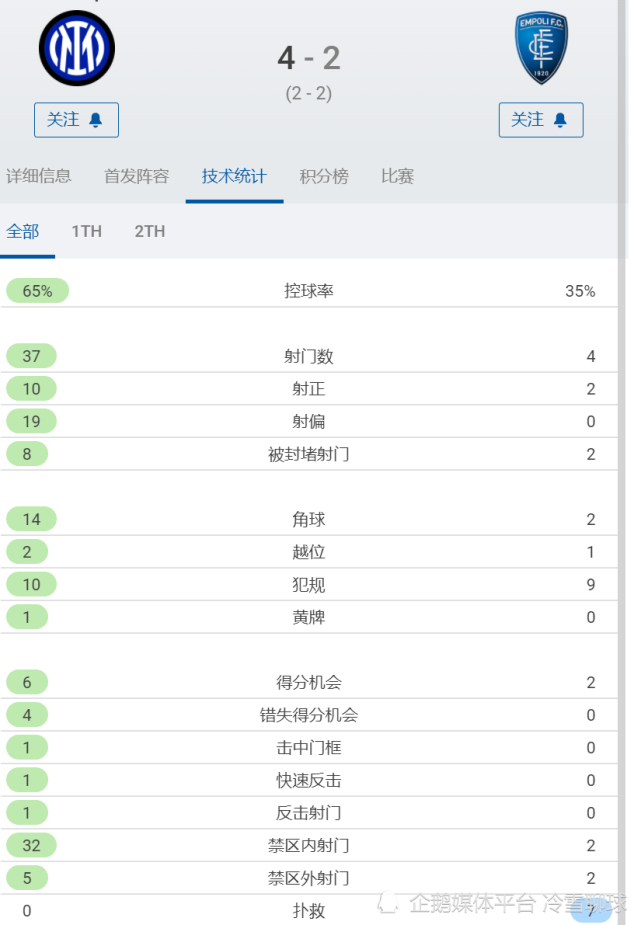Click the 6 badge in 得分机会 row

pyautogui.click(x=27, y=682)
